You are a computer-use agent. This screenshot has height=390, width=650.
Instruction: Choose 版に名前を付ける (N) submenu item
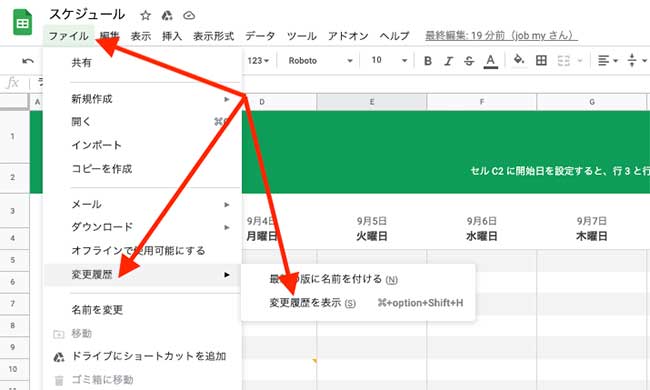[x=358, y=279]
